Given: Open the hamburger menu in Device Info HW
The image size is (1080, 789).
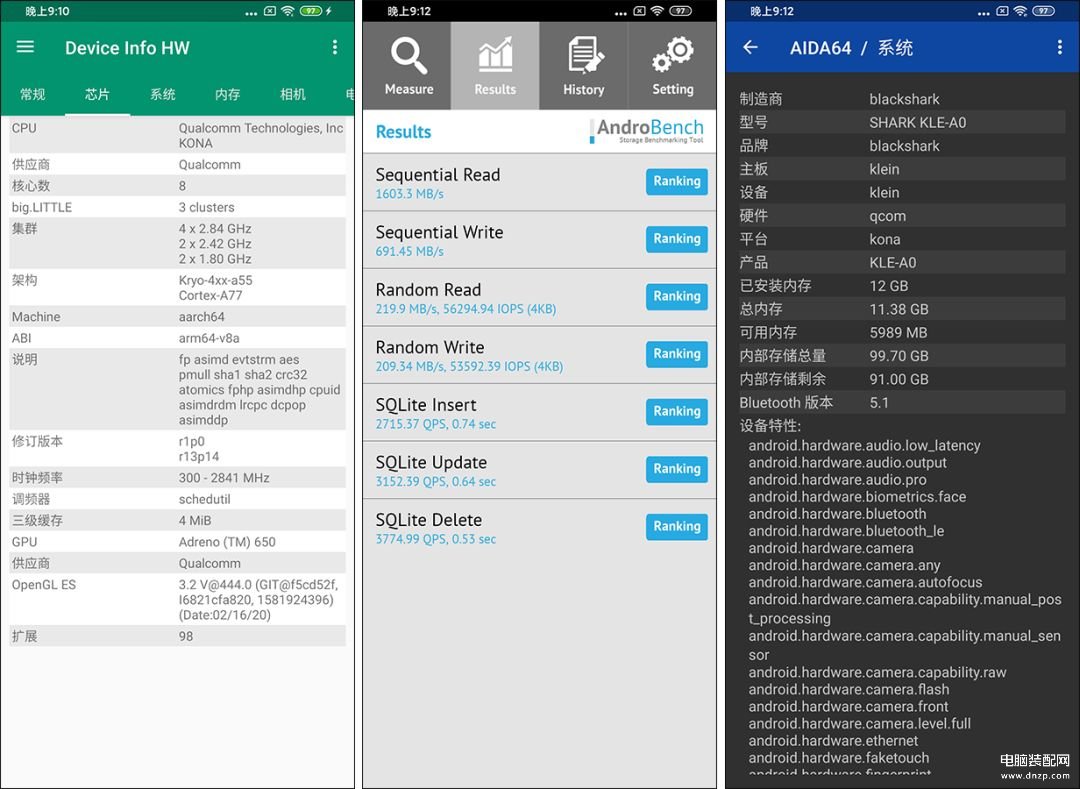Looking at the screenshot, I should tap(25, 47).
